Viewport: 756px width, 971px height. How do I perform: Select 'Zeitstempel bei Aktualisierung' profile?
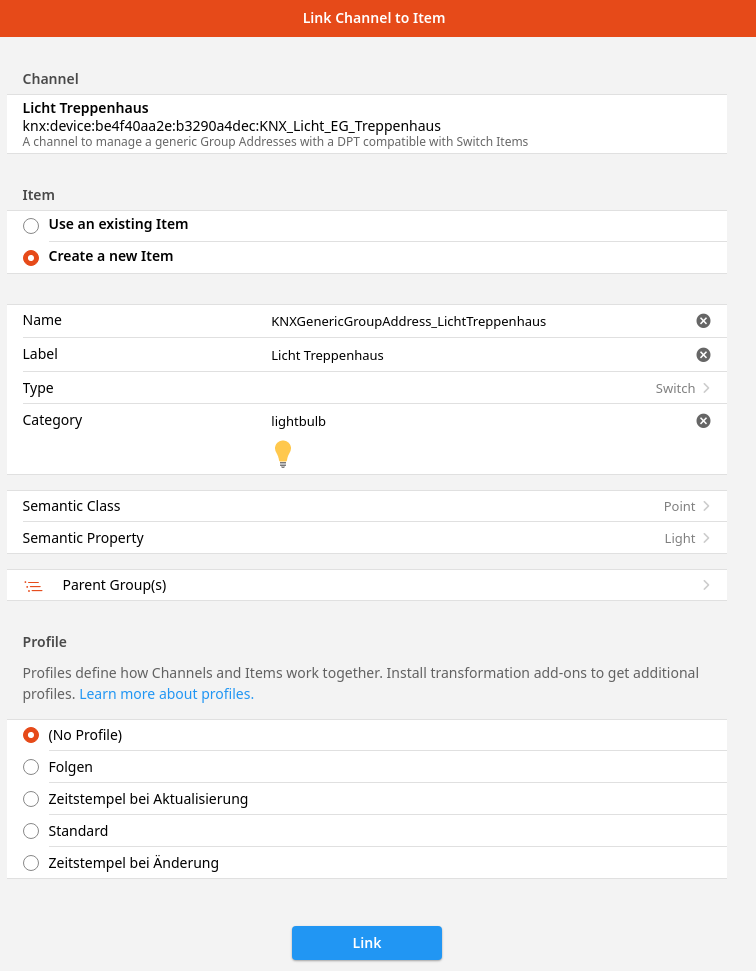[31, 800]
